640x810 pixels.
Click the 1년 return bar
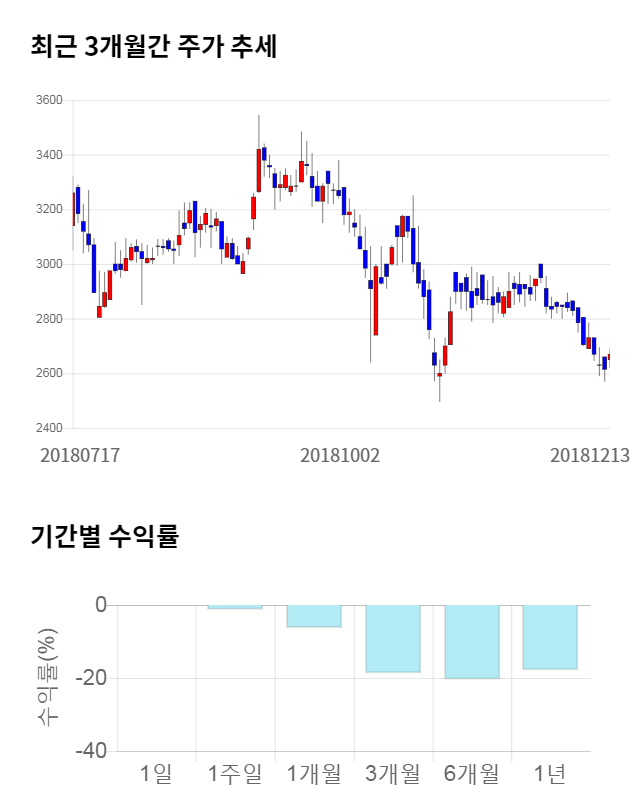[x=550, y=636]
